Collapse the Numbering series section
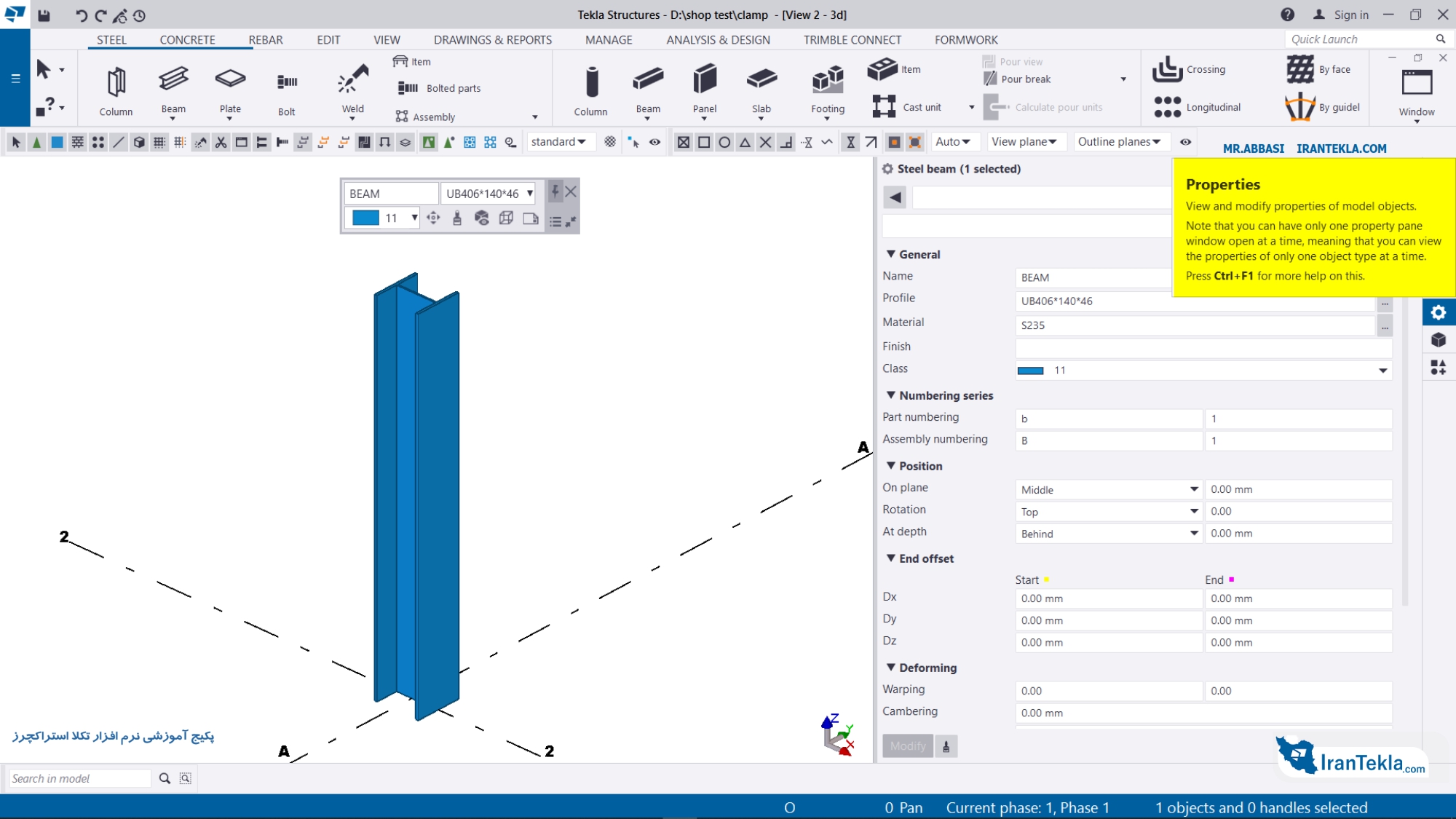The height and width of the screenshot is (819, 1456). 891,395
